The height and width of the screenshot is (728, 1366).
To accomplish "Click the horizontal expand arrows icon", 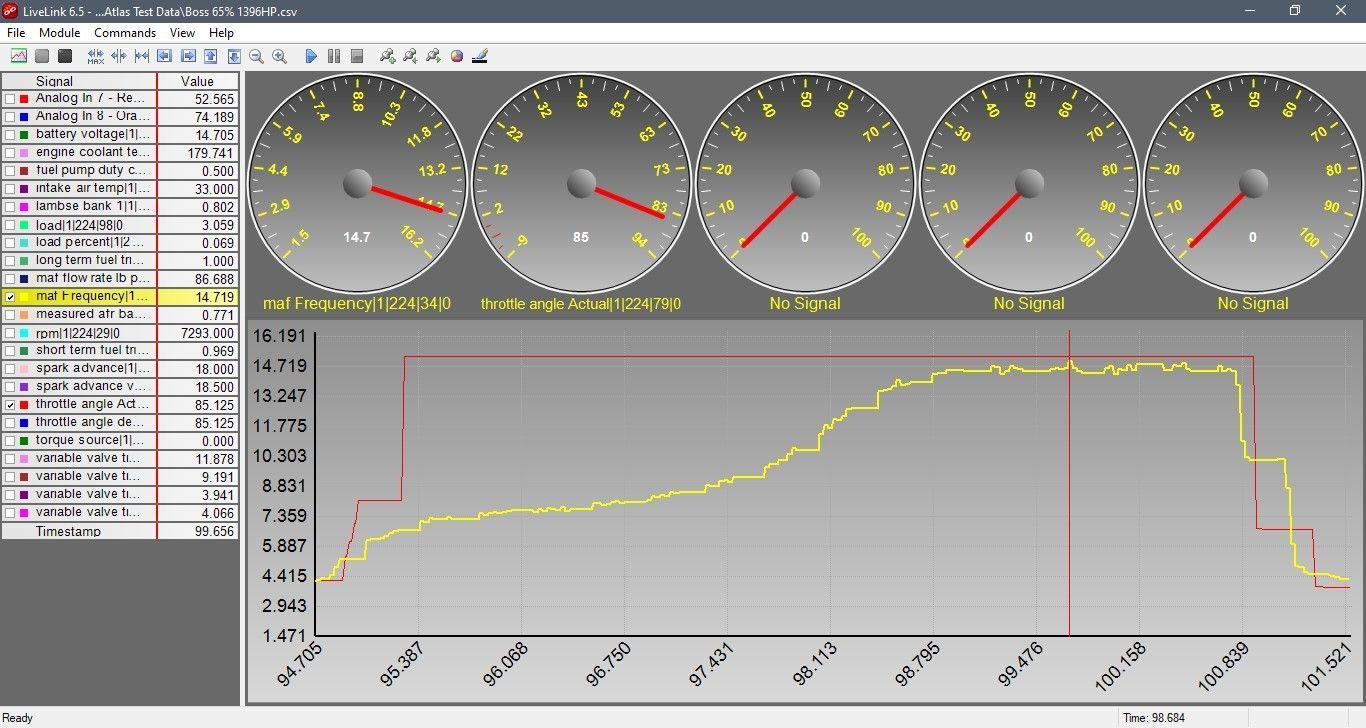I will click(x=119, y=56).
